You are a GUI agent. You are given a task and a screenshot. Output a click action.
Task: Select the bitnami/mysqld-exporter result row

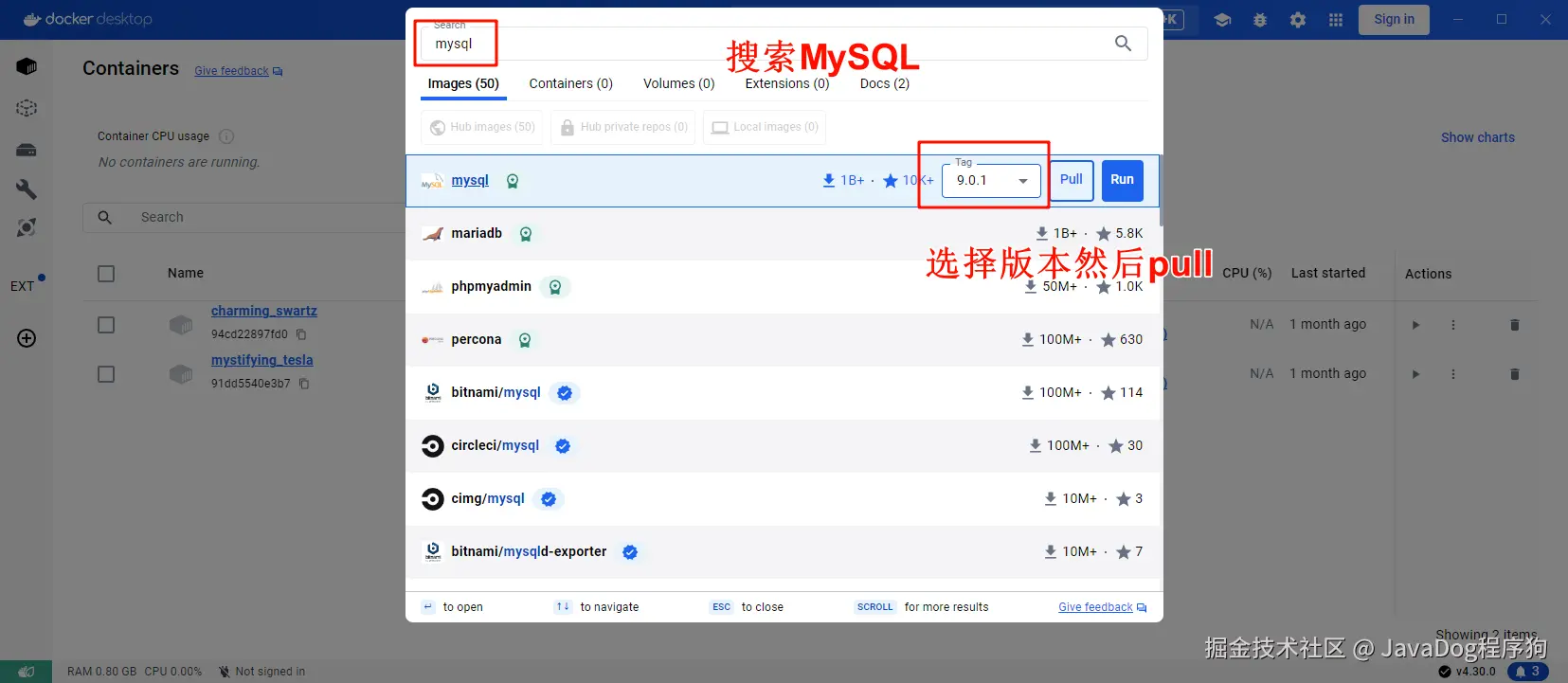[x=783, y=552]
